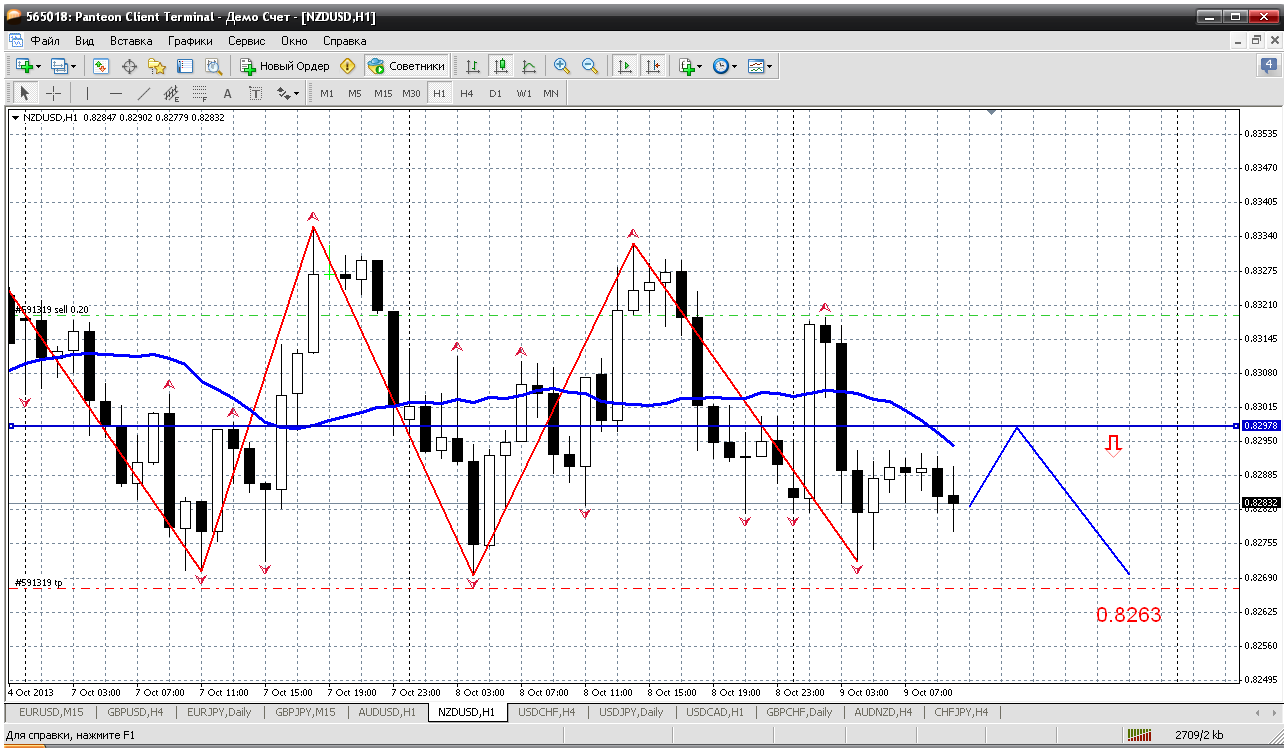Zoom in on the chart

click(562, 66)
